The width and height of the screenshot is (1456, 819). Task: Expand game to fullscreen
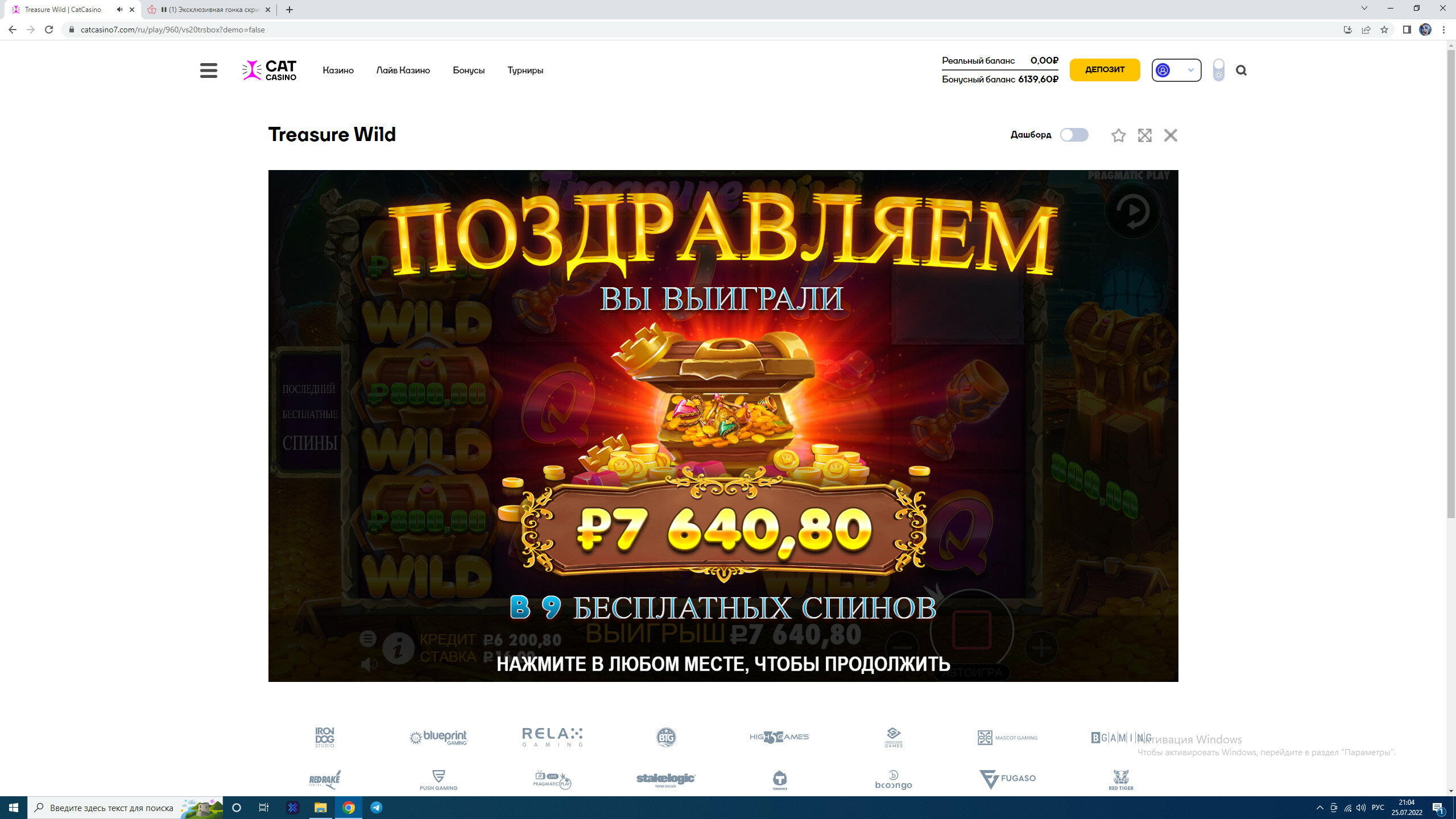point(1144,135)
